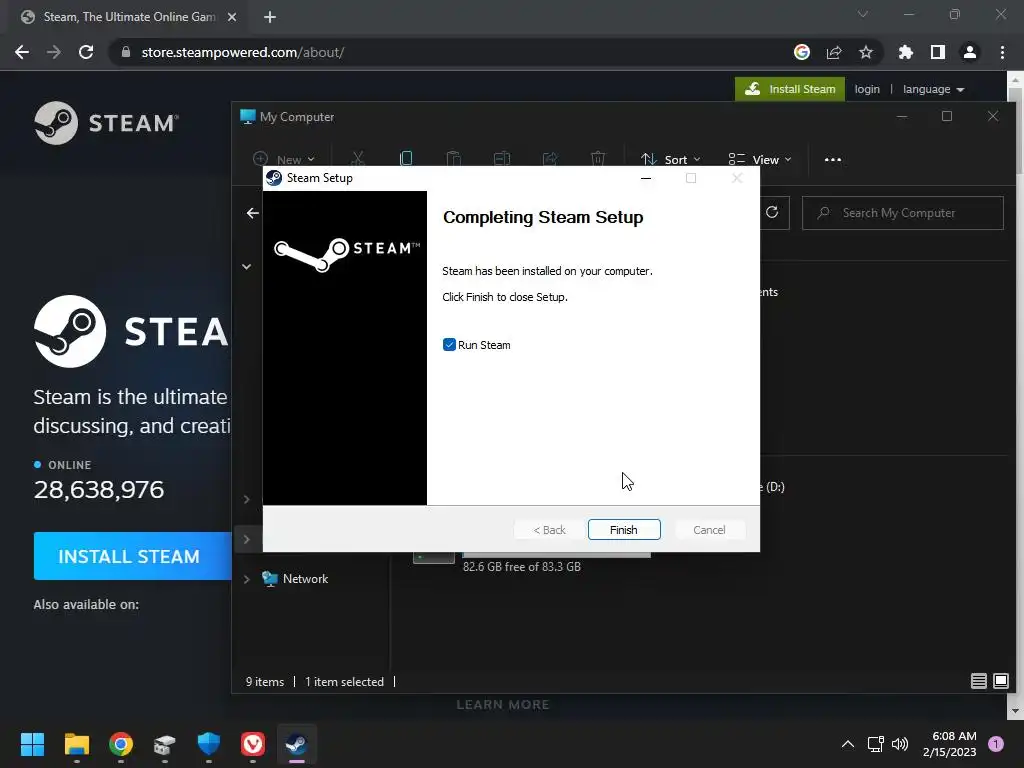Click the drive D: storage usage bar
1024x768 pixels.
[x=556, y=555]
